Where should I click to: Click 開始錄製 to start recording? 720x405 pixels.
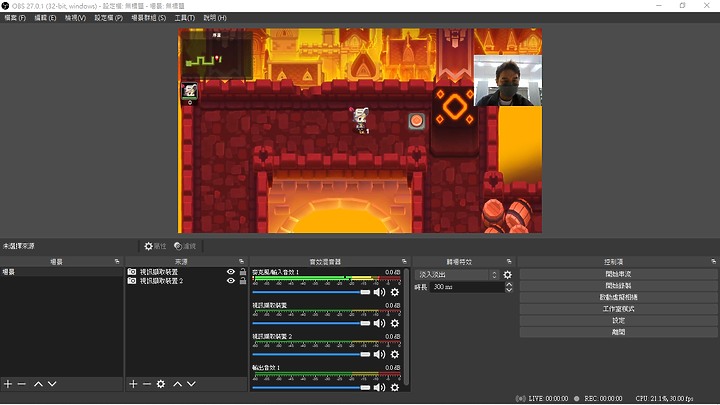pos(619,286)
